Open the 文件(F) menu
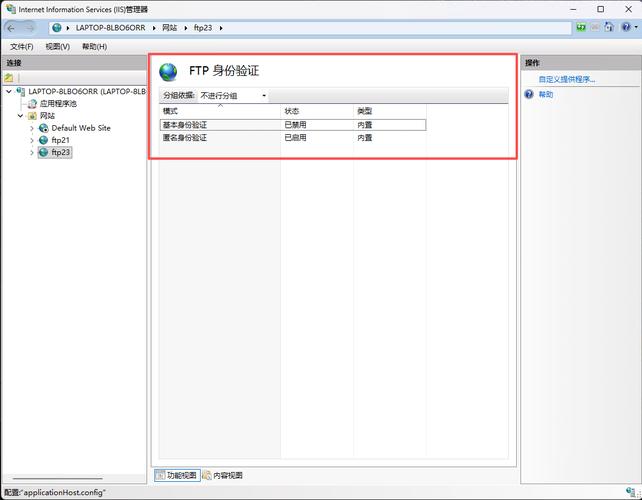Screen dimensions: 642x500 pyautogui.click(x=21, y=46)
